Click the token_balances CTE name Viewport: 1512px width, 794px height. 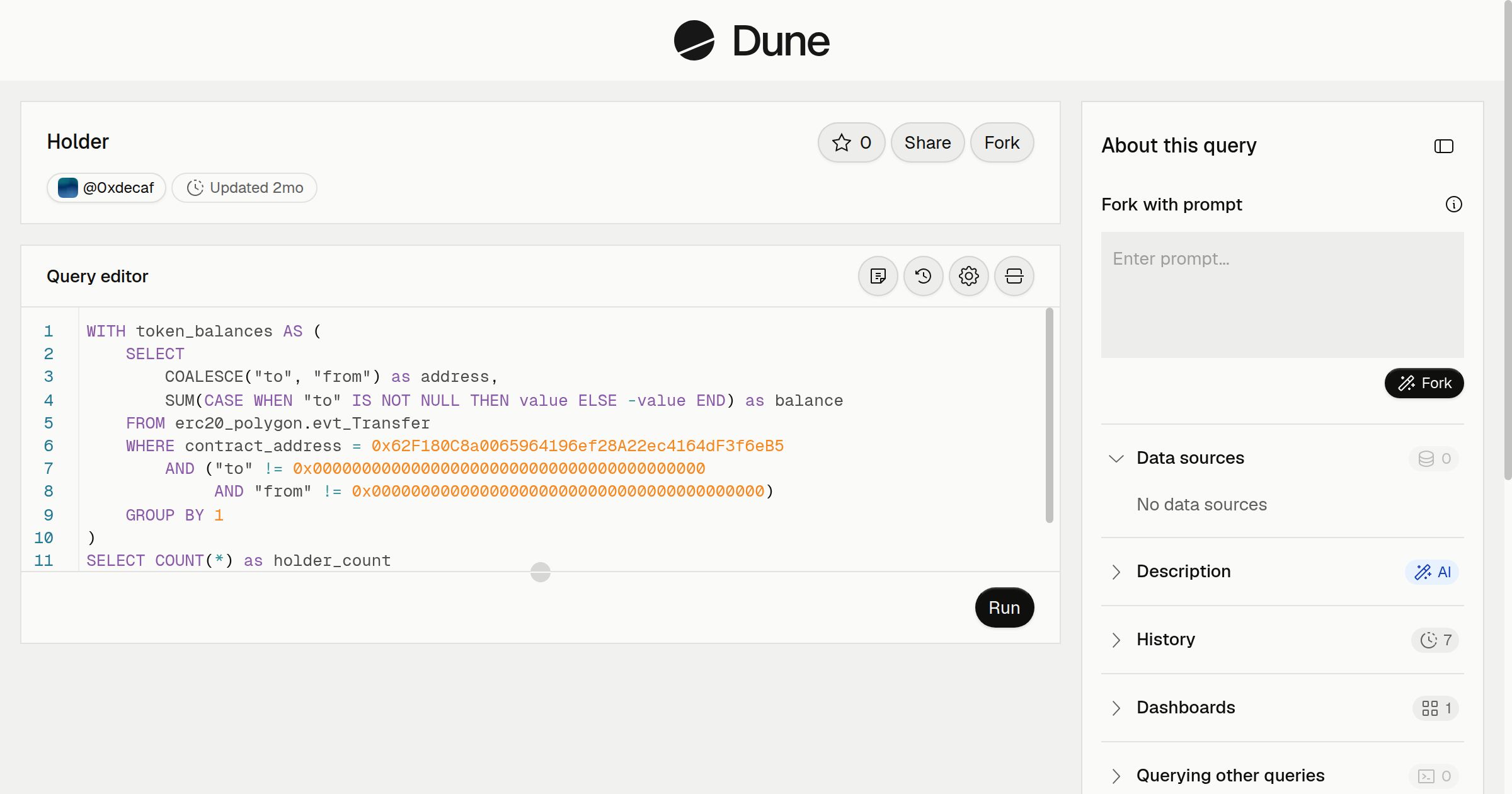click(204, 331)
